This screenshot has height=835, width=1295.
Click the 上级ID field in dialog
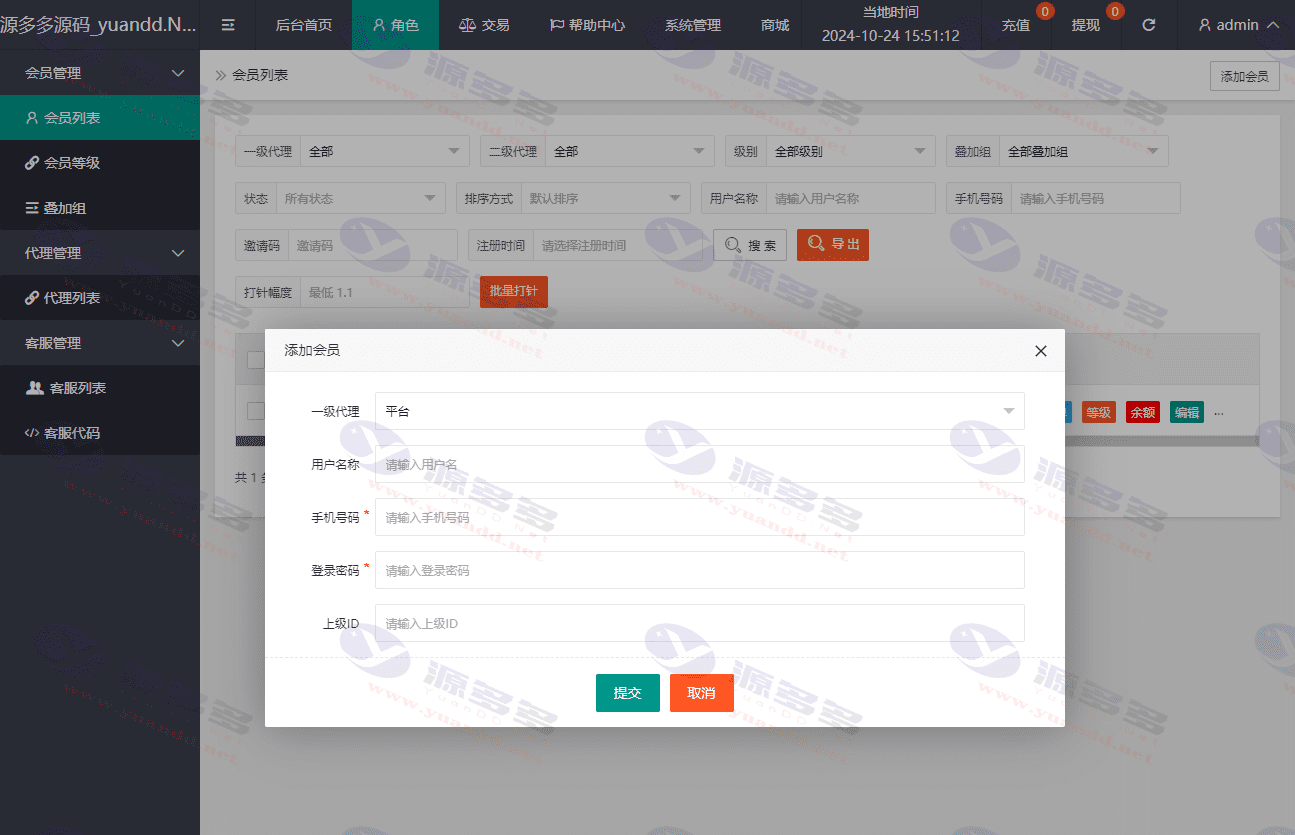(x=699, y=623)
